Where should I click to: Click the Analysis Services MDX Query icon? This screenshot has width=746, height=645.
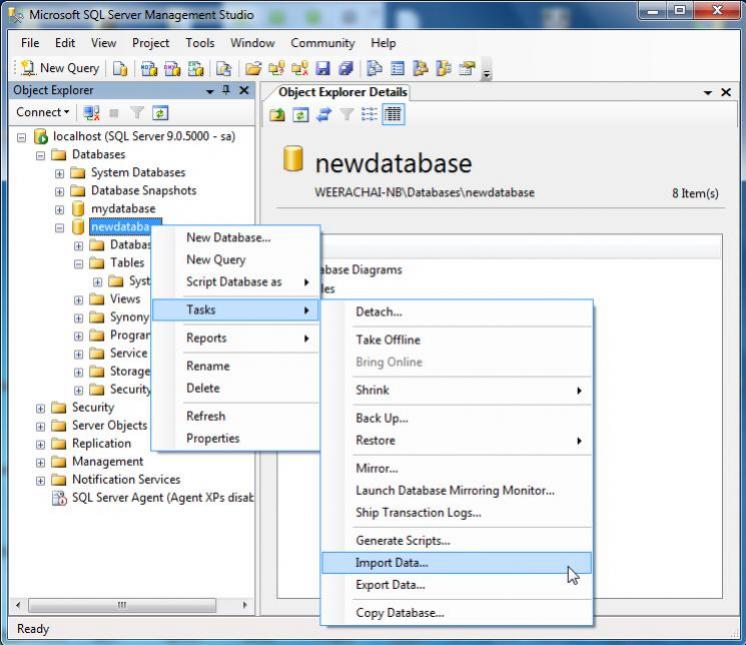pyautogui.click(x=149, y=69)
